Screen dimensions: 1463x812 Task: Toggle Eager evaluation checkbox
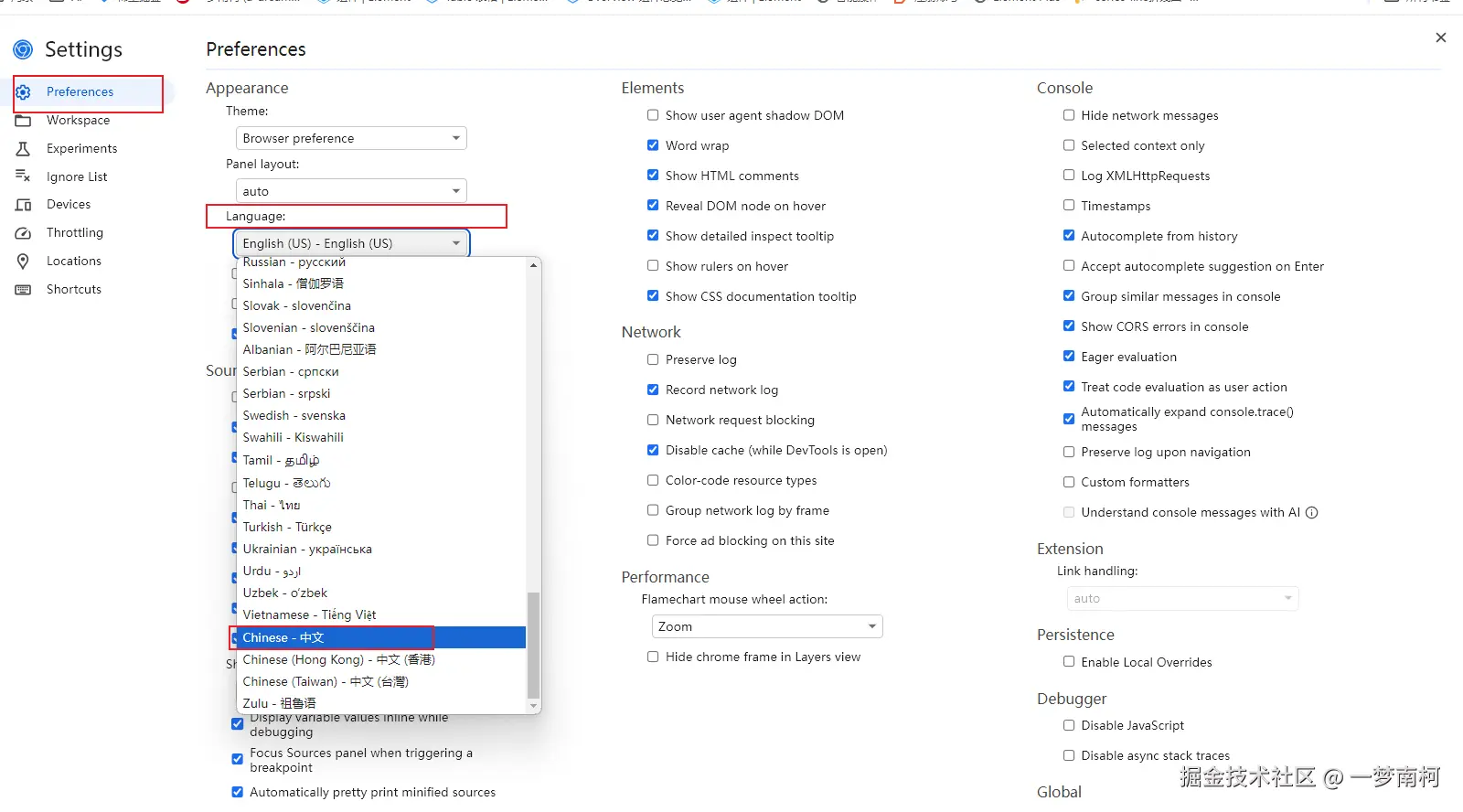tap(1069, 357)
